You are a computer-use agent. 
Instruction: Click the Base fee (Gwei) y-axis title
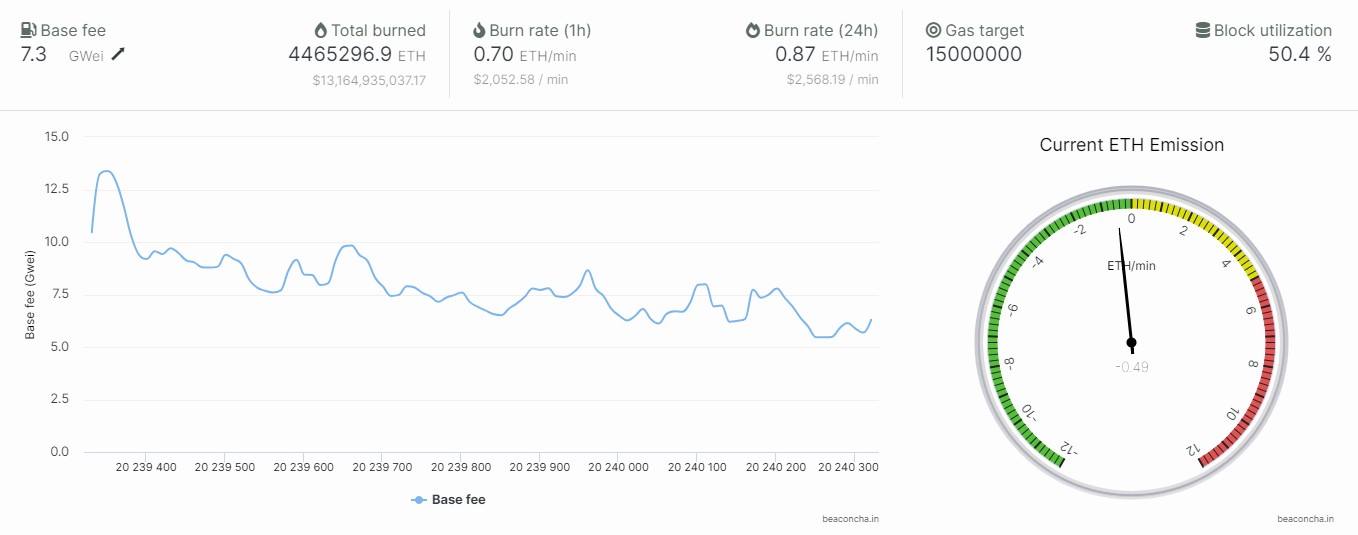[31, 294]
